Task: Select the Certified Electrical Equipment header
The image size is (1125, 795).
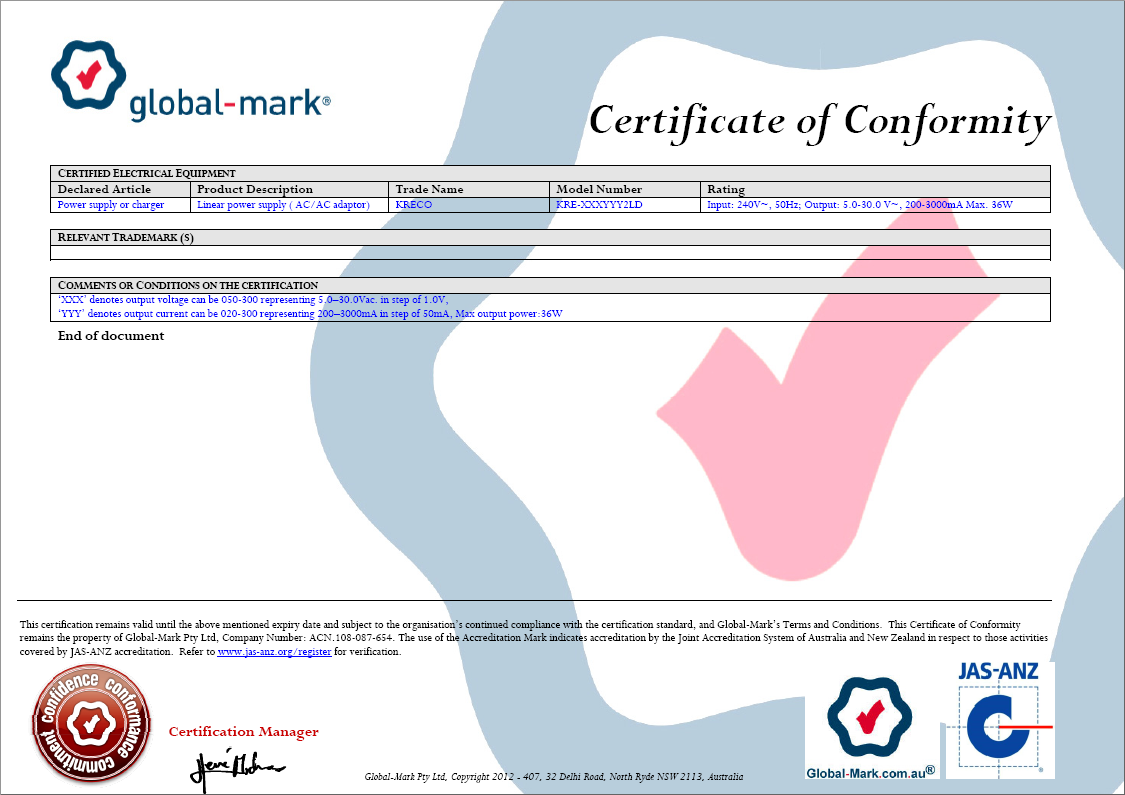Action: [147, 173]
